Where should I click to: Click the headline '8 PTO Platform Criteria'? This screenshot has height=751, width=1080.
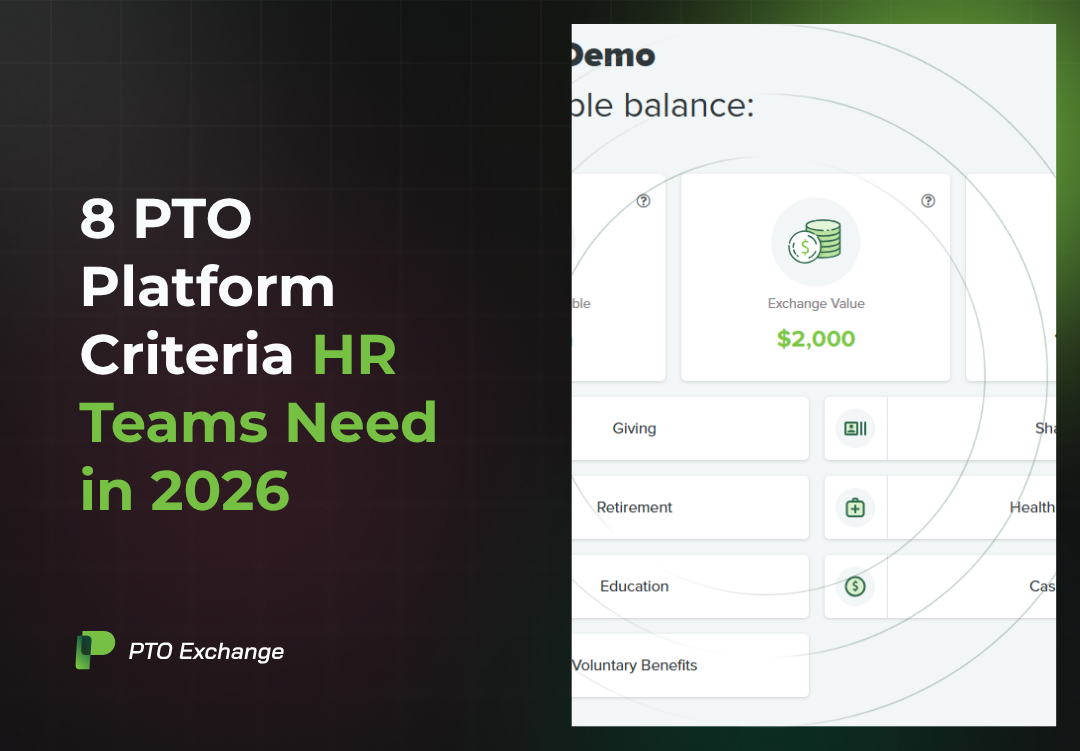[x=207, y=286]
